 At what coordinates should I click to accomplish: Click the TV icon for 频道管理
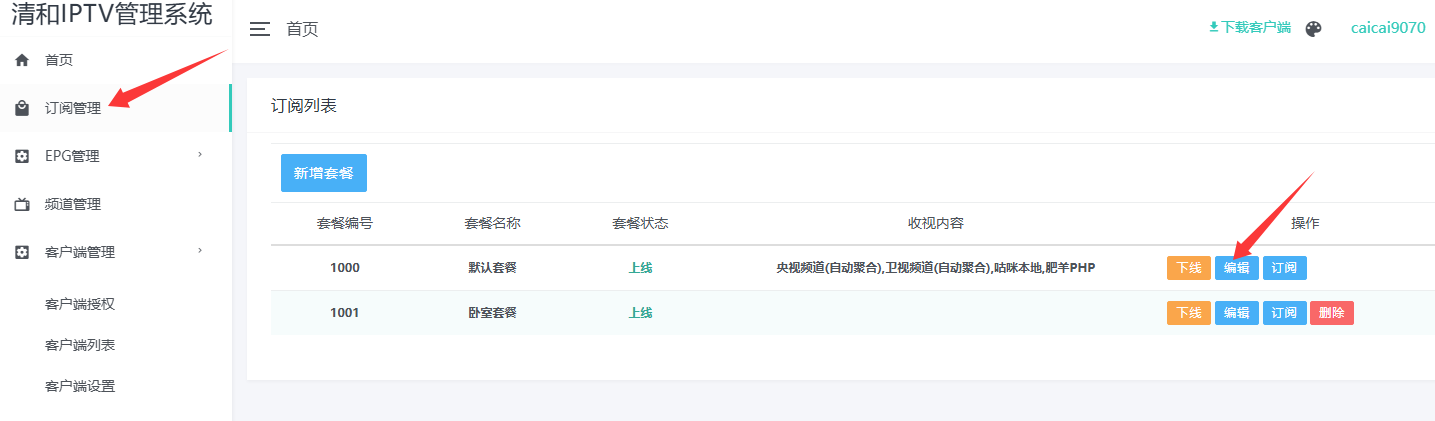pyautogui.click(x=22, y=204)
